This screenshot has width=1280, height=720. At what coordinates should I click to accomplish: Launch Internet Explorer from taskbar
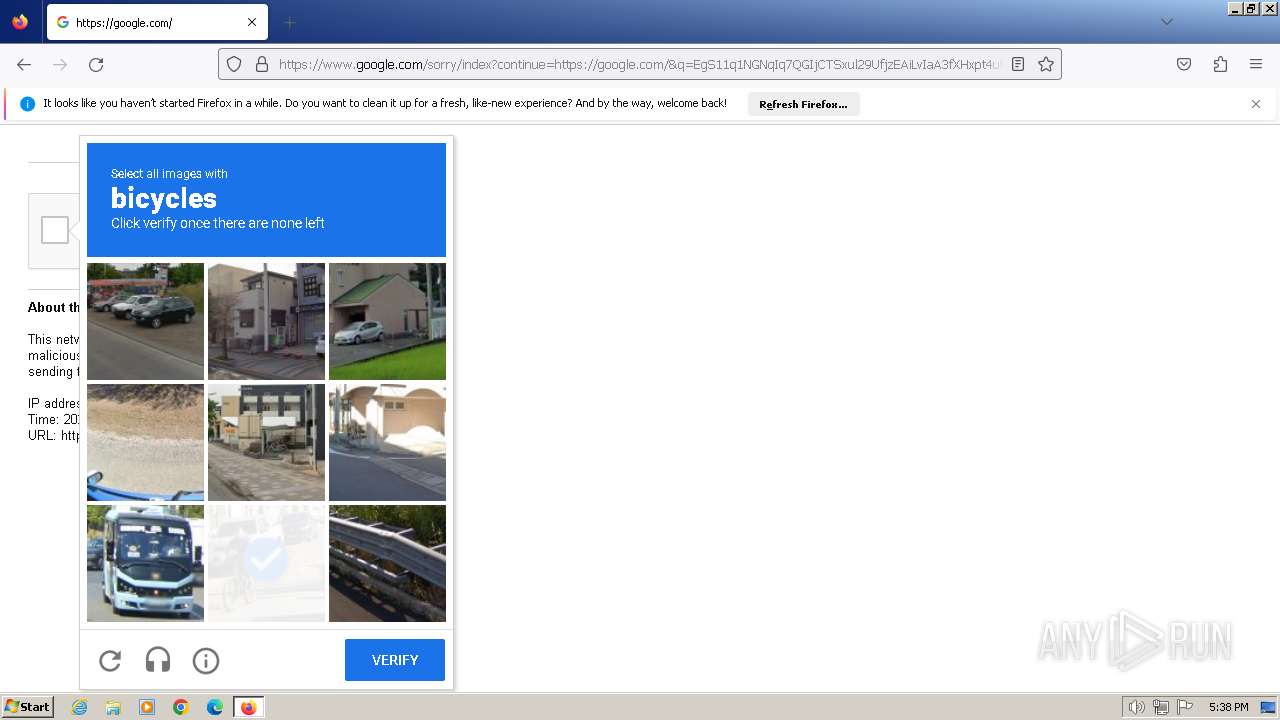pyautogui.click(x=80, y=707)
